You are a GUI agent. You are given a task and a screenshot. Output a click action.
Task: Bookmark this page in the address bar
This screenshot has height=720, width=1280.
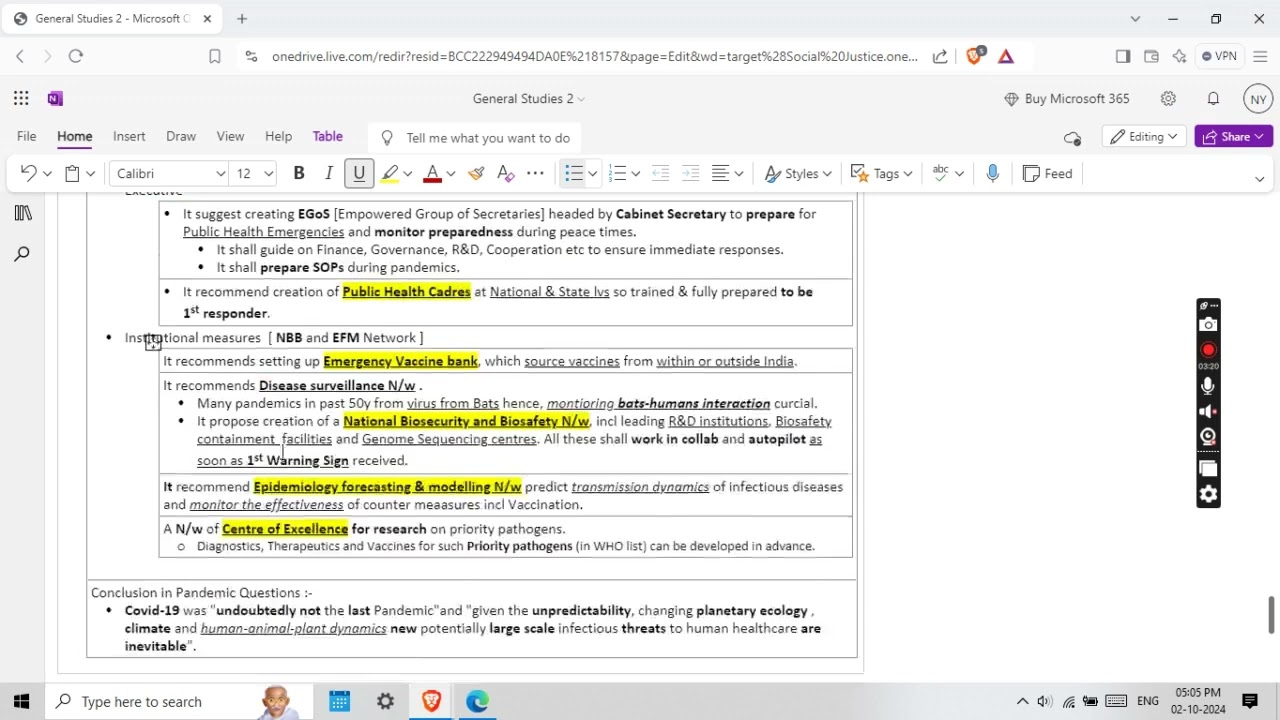(x=214, y=57)
